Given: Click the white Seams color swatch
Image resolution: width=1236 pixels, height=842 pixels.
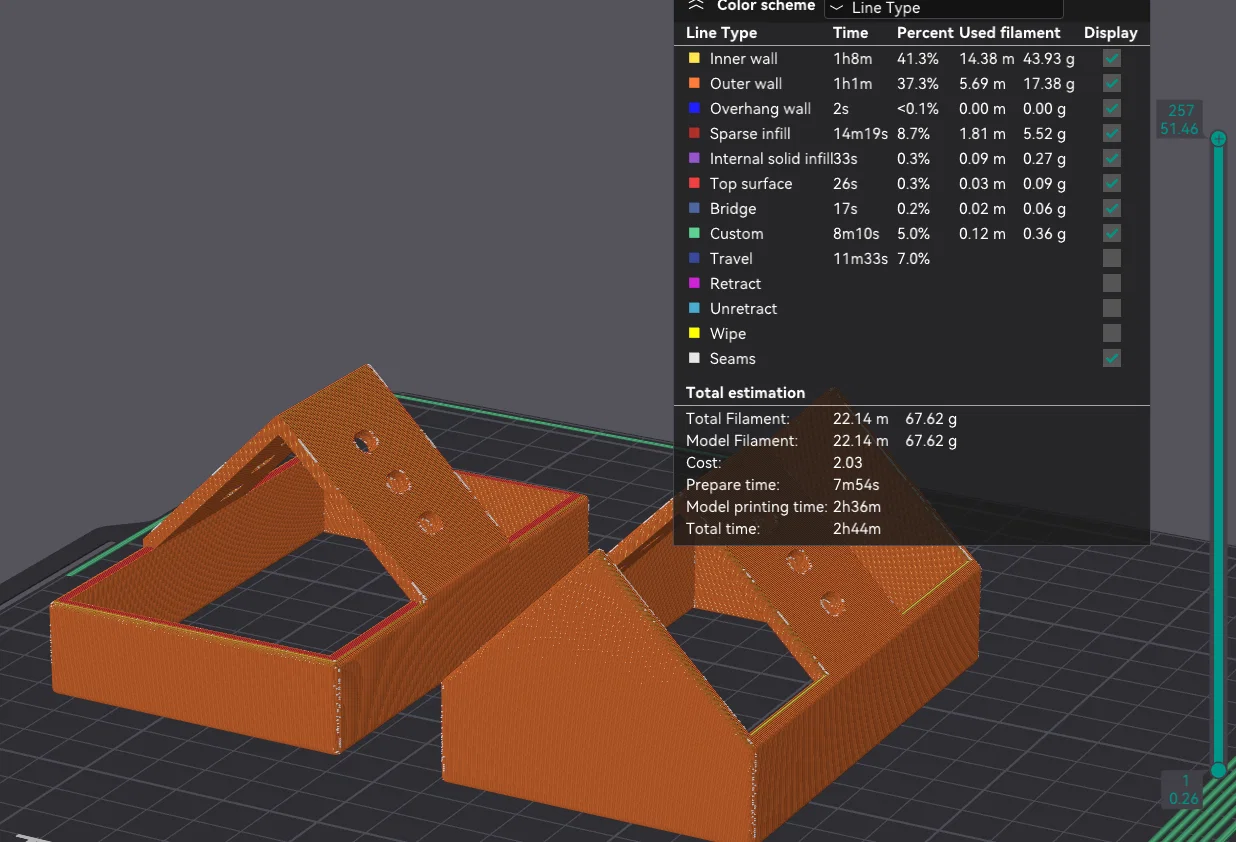Looking at the screenshot, I should [694, 358].
